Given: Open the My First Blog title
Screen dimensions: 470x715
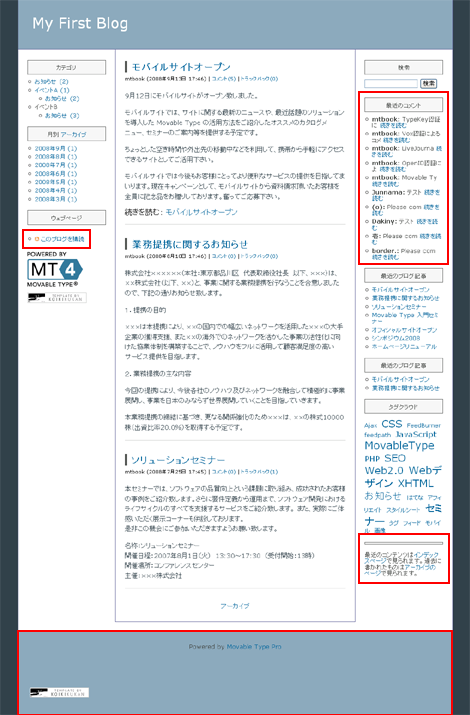Looking at the screenshot, I should tap(80, 23).
